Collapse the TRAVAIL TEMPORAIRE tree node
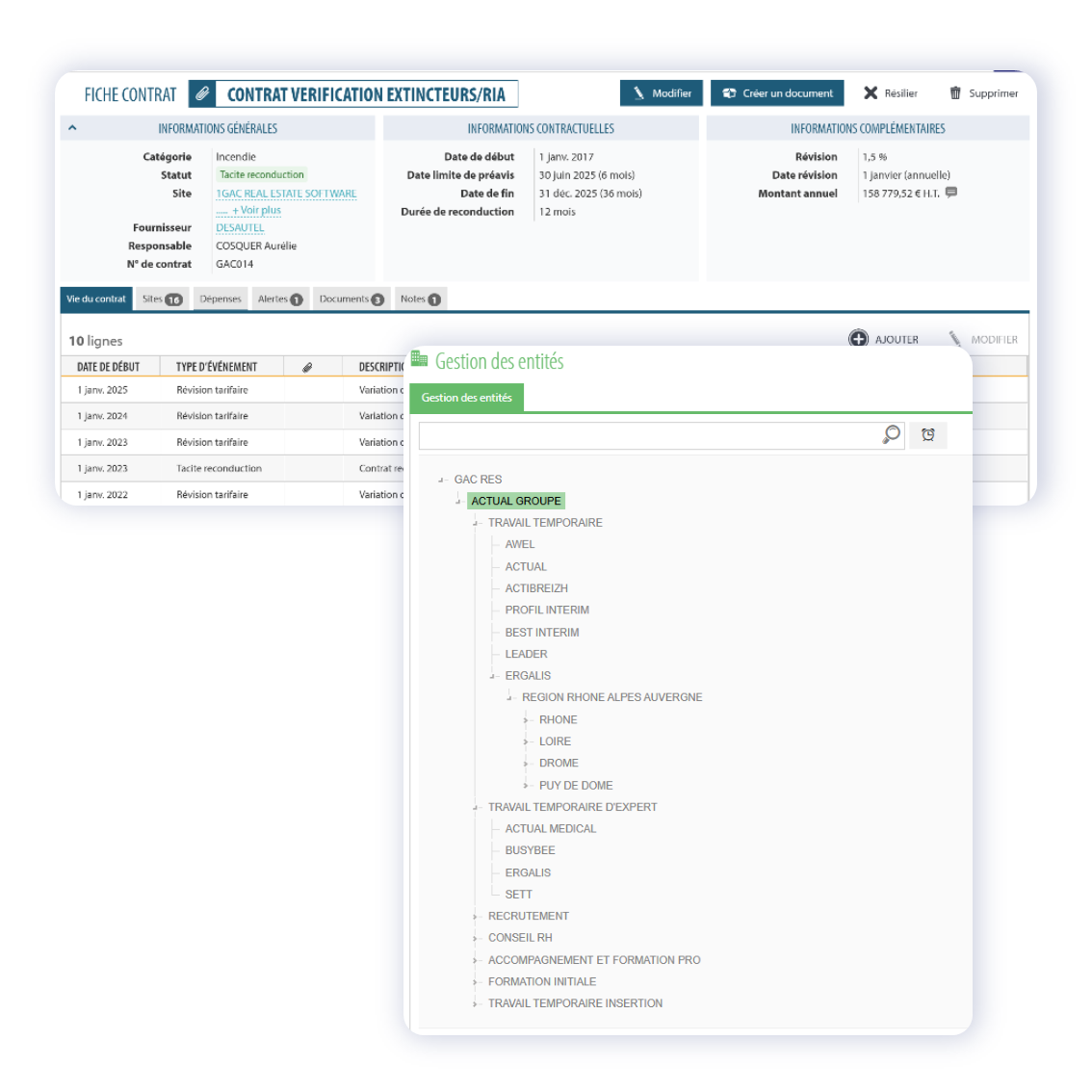 pos(476,523)
